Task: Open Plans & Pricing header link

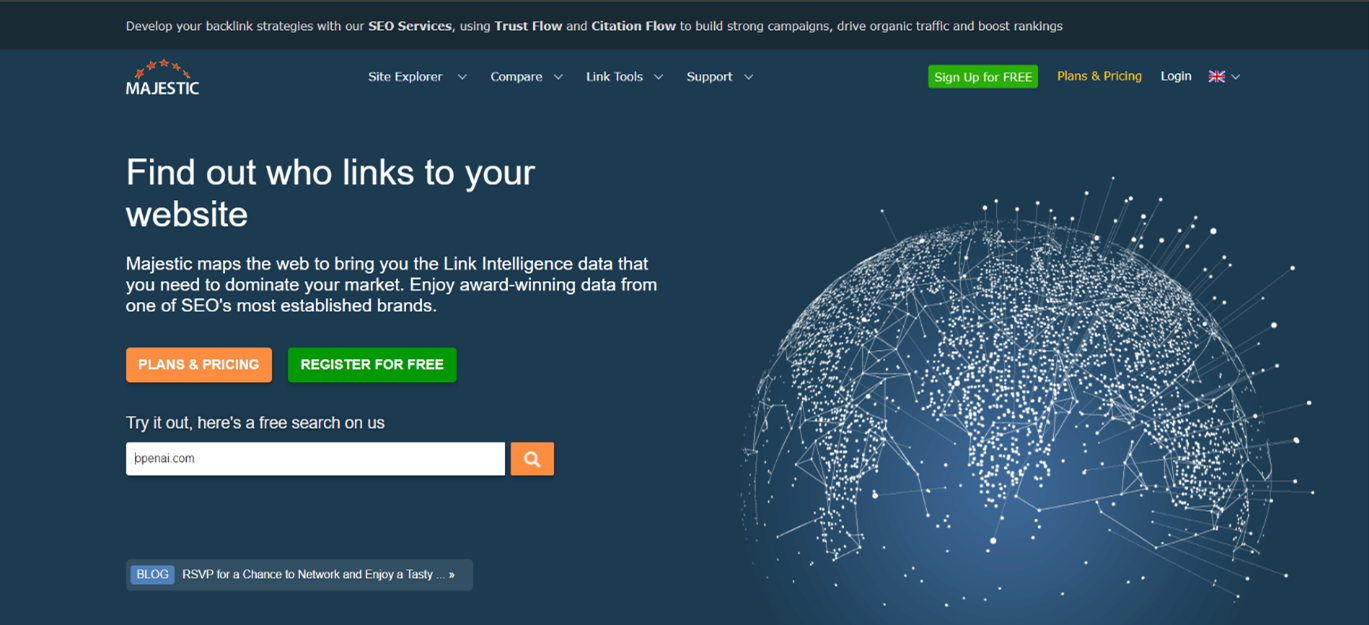Action: [x=1099, y=76]
